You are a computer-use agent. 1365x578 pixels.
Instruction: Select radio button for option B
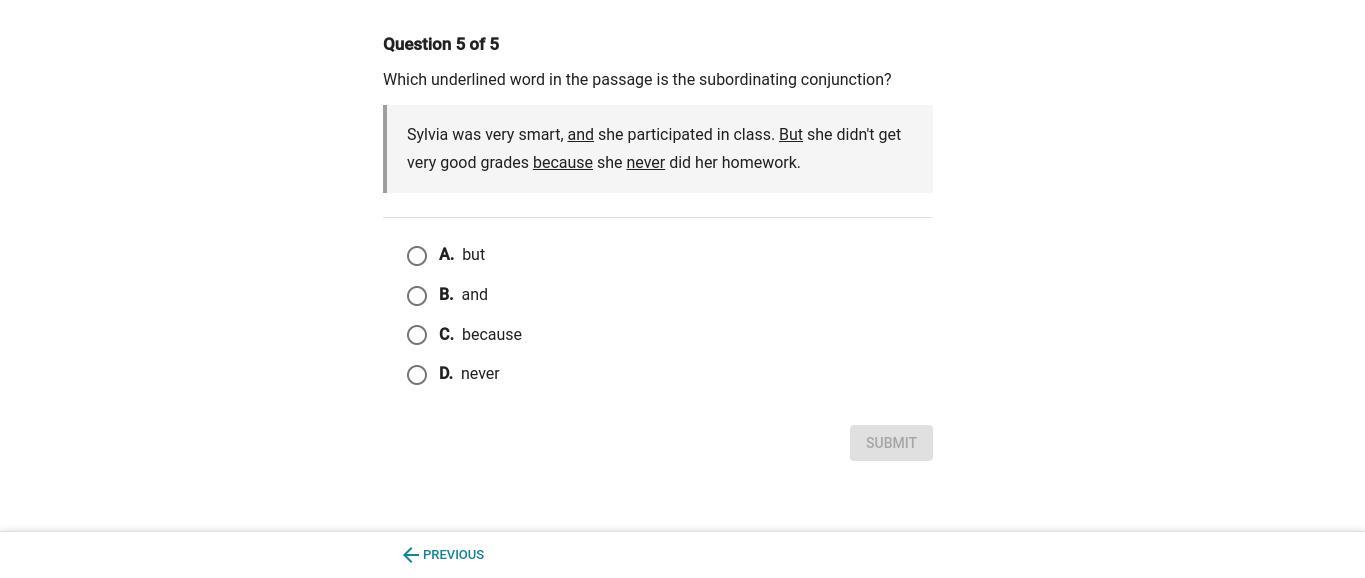tap(417, 296)
